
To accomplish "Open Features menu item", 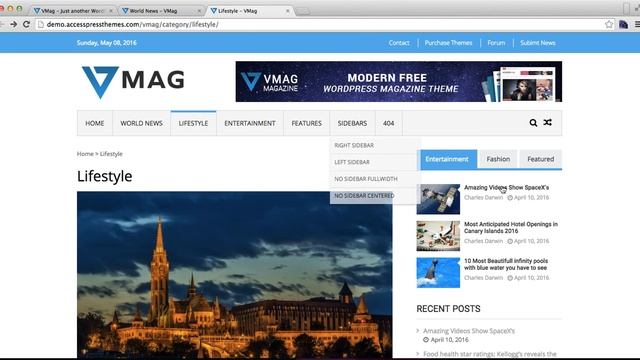I will tap(307, 123).
